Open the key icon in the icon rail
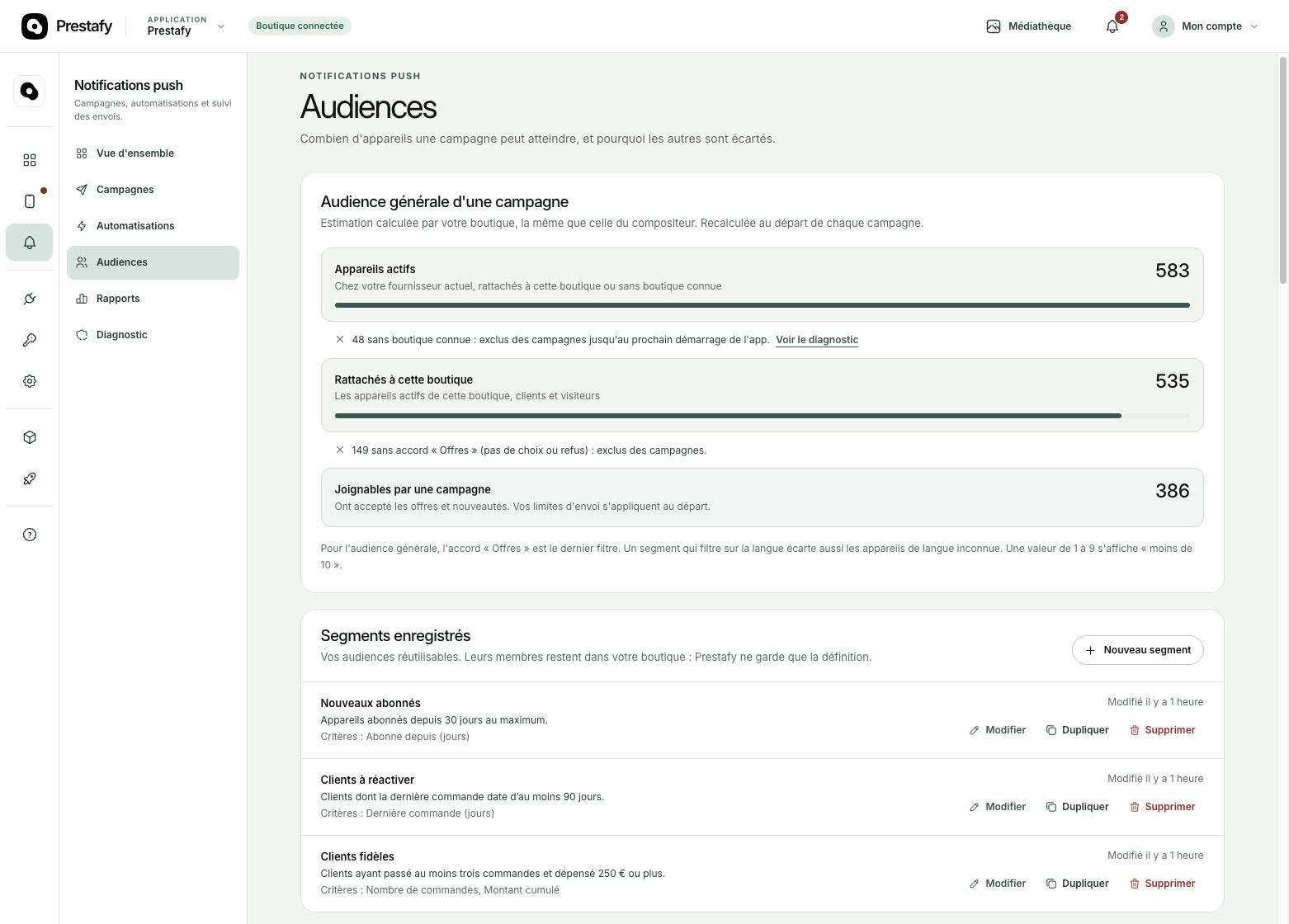The height and width of the screenshot is (924, 1289). (x=30, y=340)
